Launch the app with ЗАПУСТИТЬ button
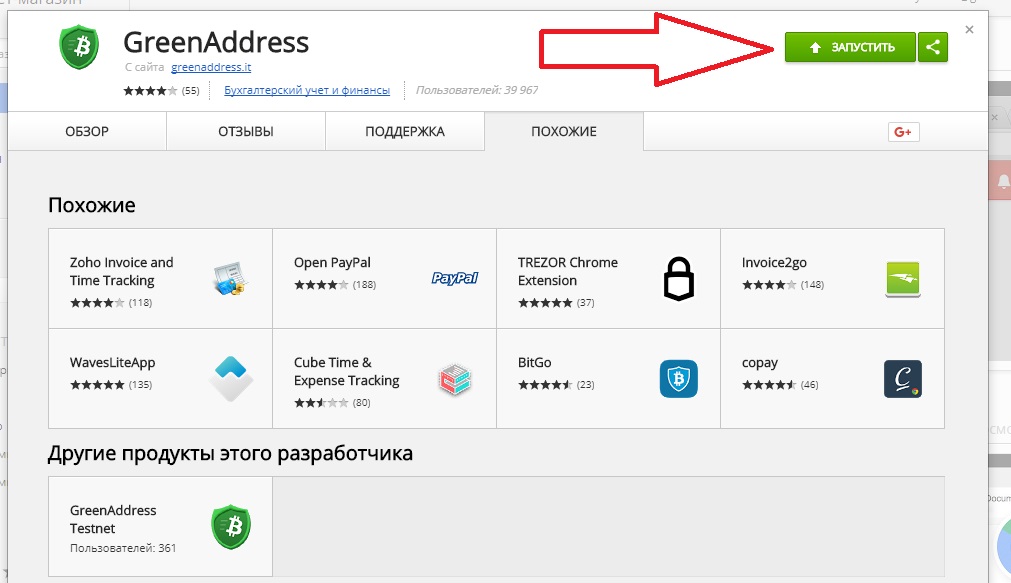 tap(850, 47)
